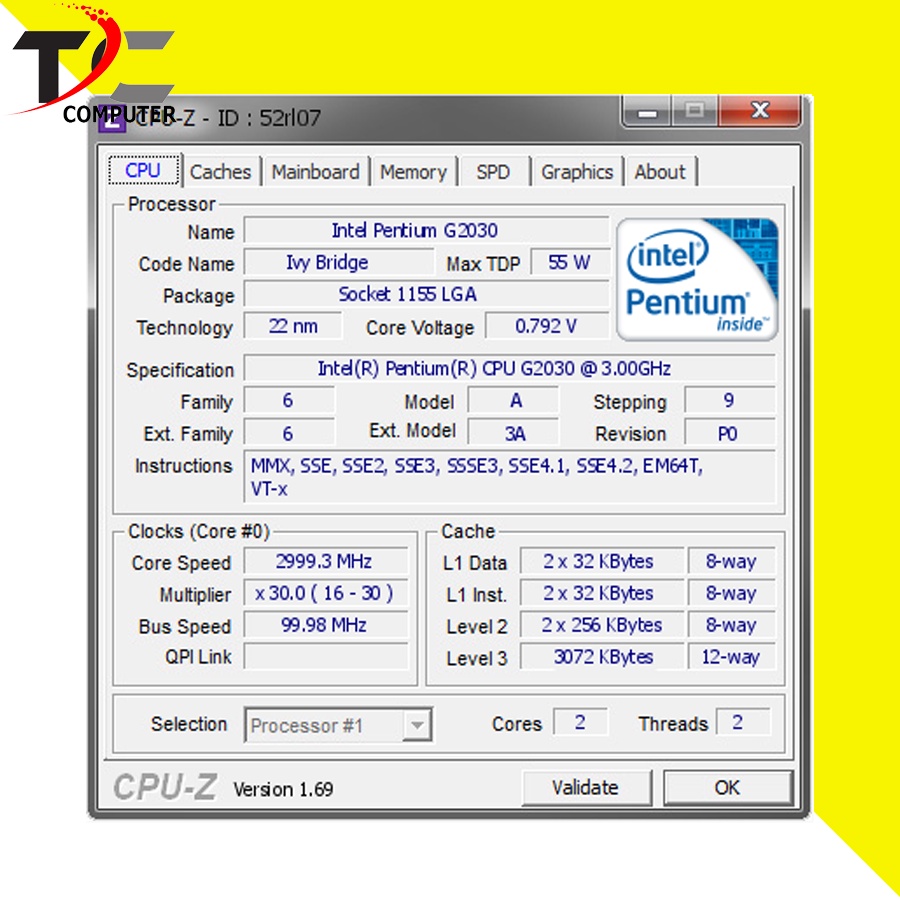Click the Cores value 2
This screenshot has height=900, width=900.
click(580, 722)
